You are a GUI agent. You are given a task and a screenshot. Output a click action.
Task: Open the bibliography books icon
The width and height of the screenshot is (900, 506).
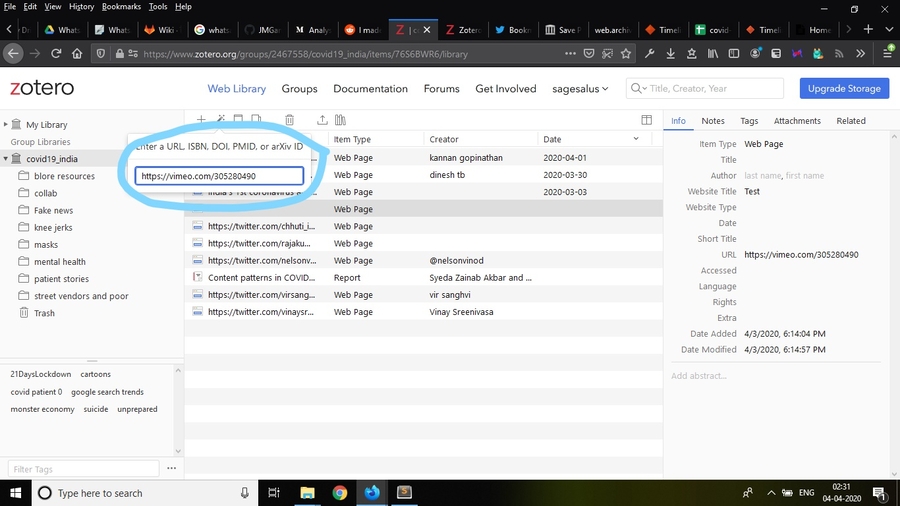coord(340,120)
